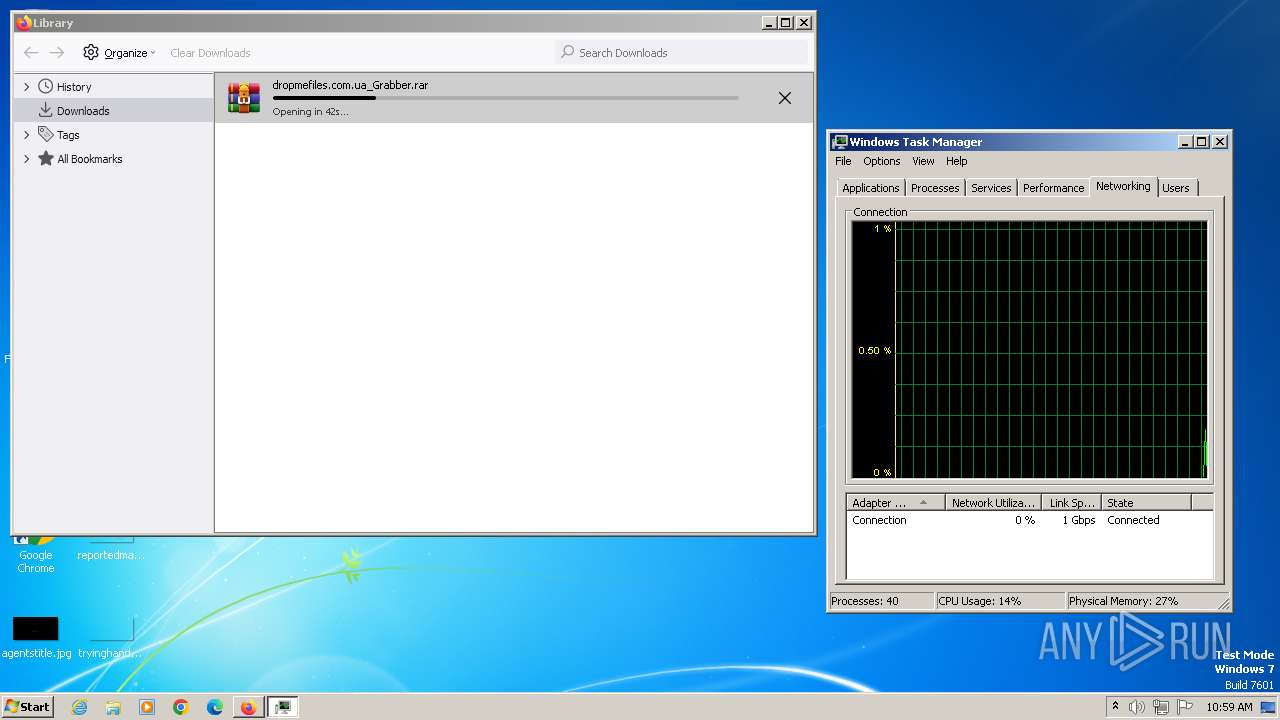Image resolution: width=1280 pixels, height=720 pixels.
Task: Sort by Network Utilization column header
Action: (x=993, y=503)
